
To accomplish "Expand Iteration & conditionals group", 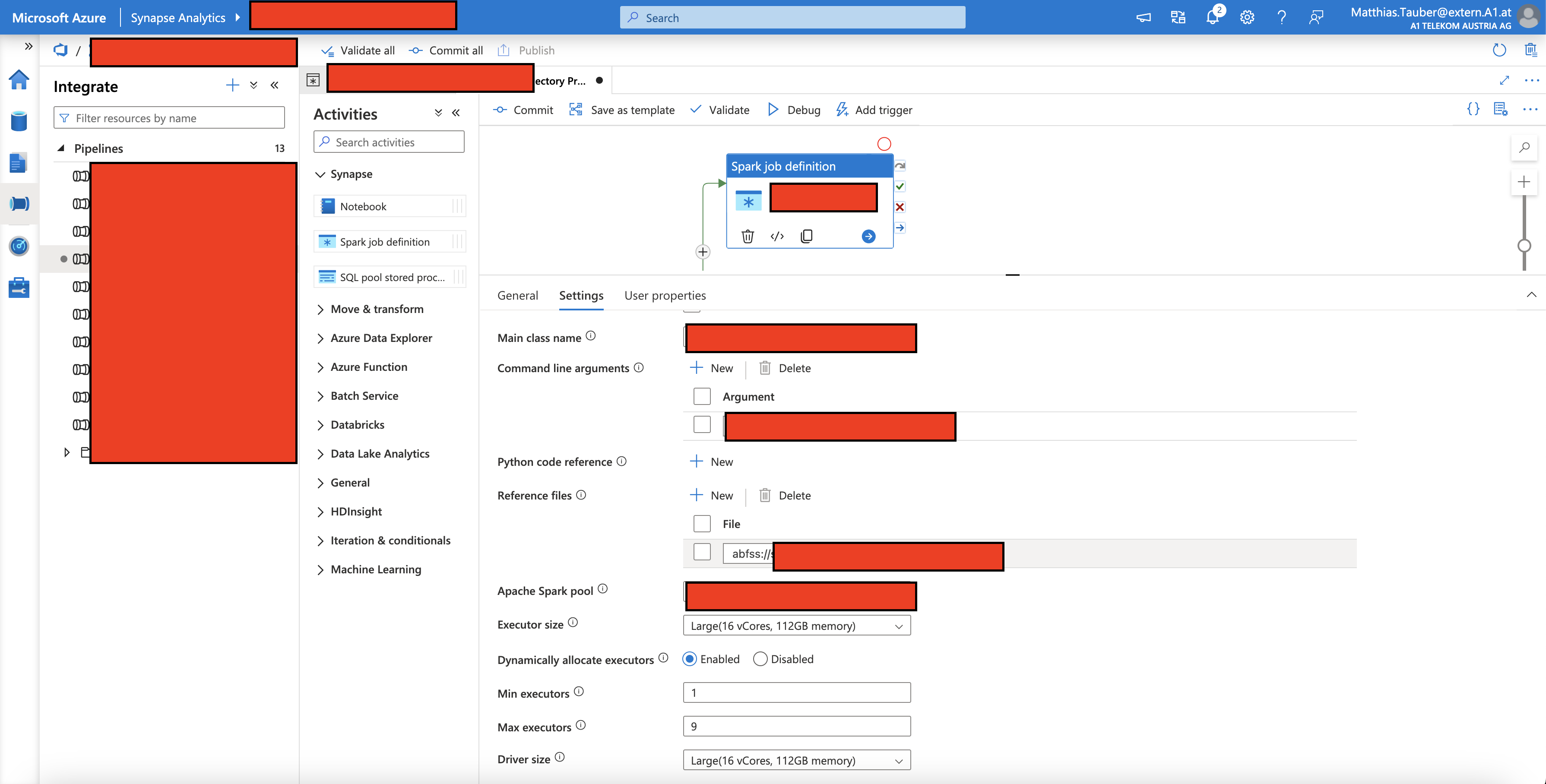I will click(320, 541).
